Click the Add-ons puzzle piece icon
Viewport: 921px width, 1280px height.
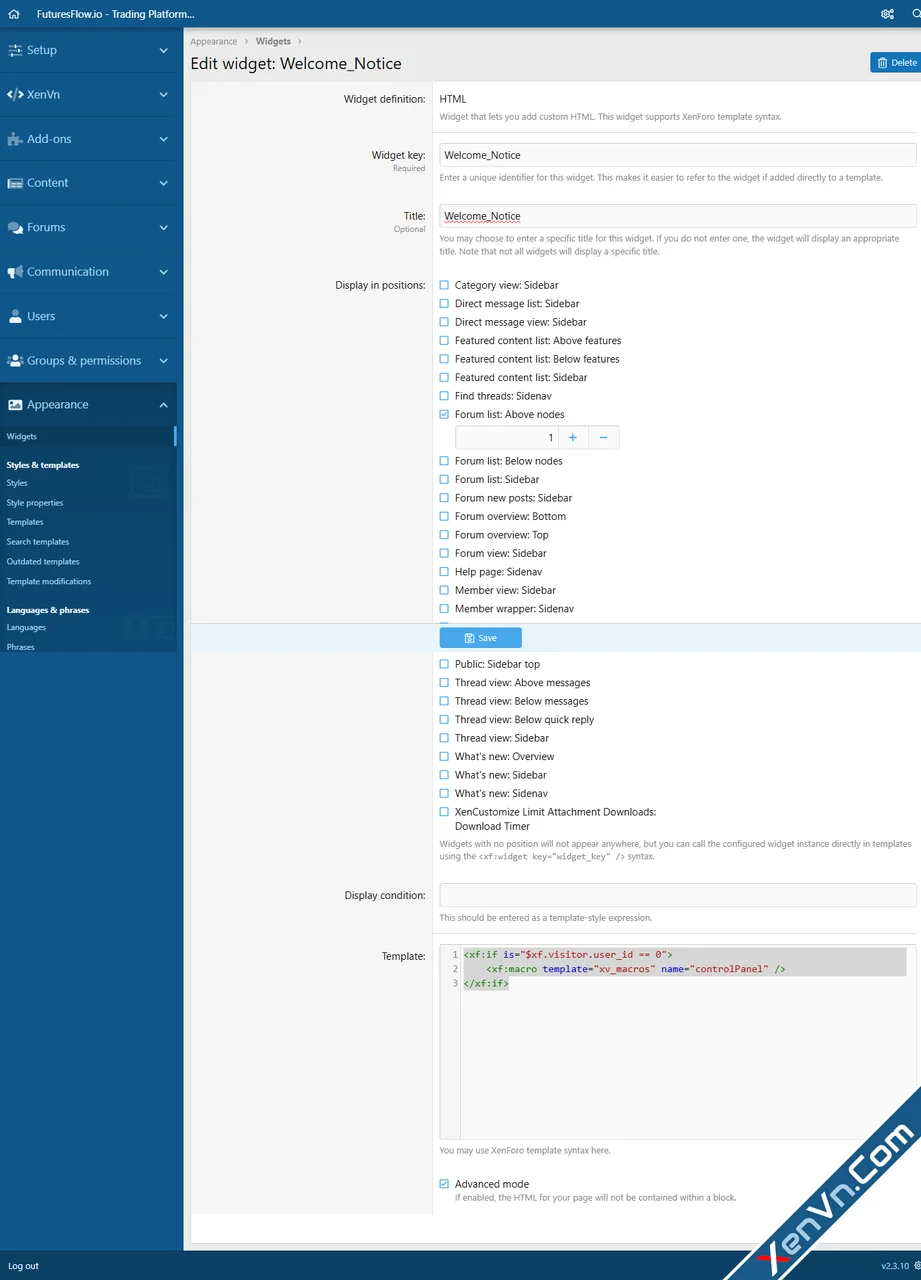[x=15, y=139]
